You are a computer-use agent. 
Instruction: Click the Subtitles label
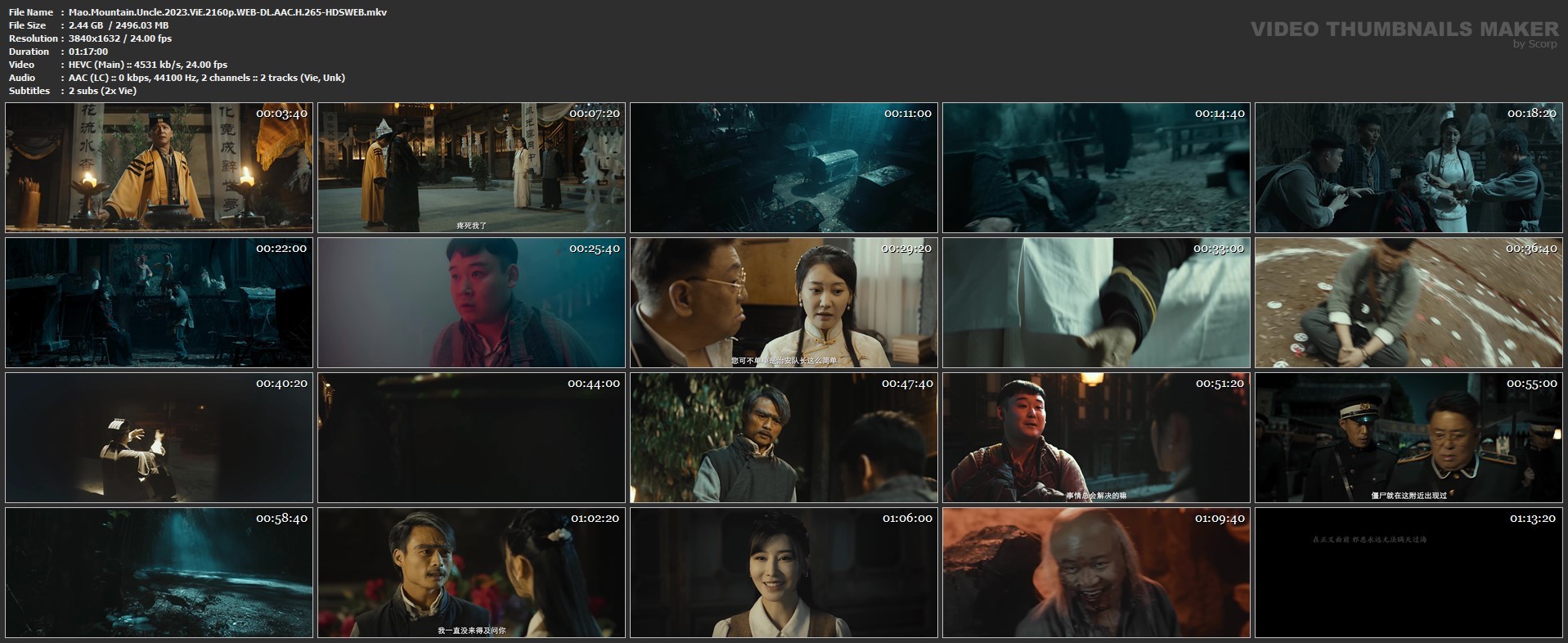click(29, 91)
